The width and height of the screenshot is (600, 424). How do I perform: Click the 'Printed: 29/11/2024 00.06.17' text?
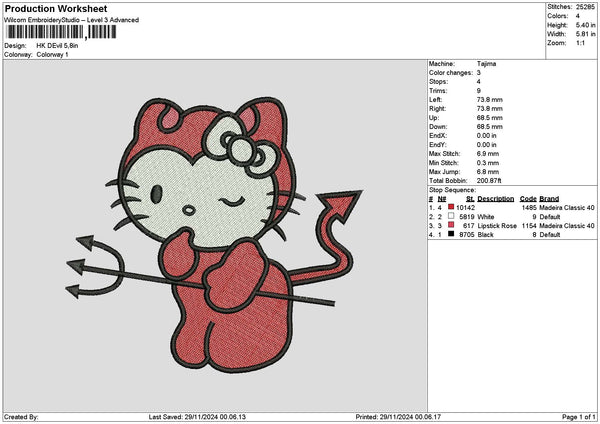398,417
